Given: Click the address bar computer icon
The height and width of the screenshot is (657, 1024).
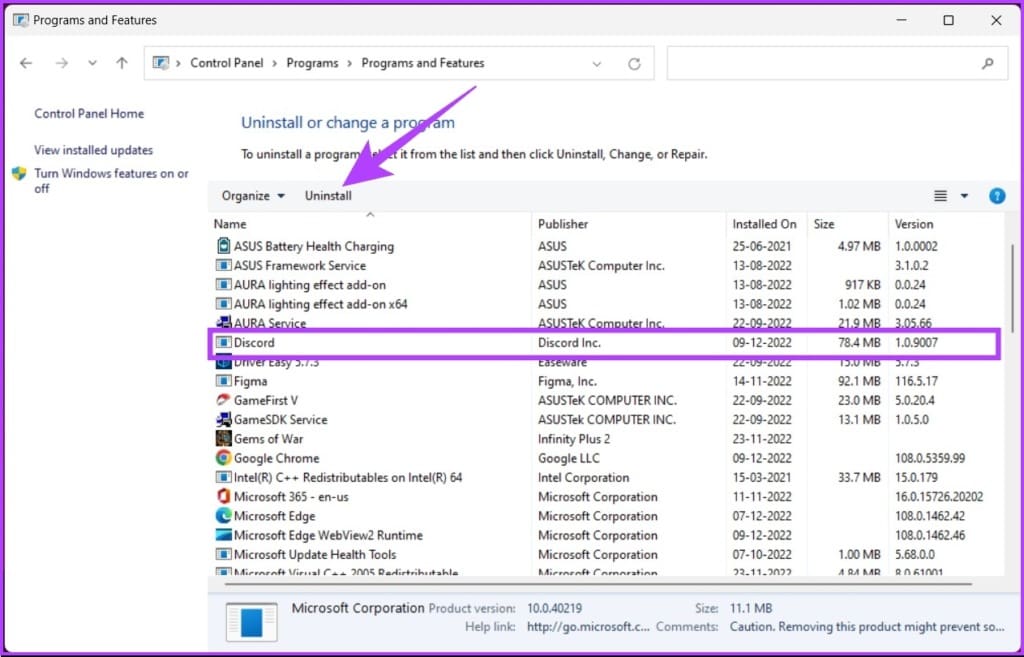Looking at the screenshot, I should [161, 63].
